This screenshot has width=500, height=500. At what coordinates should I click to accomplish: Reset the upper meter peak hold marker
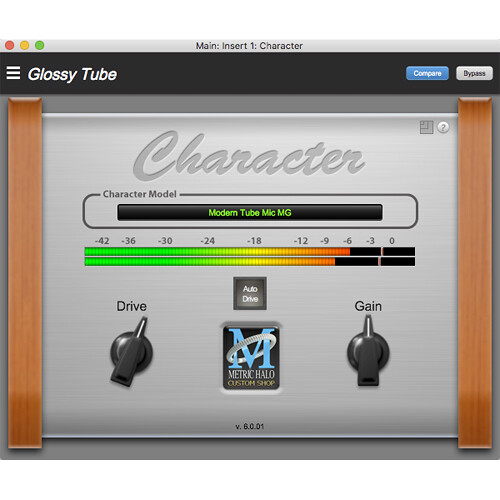382,251
